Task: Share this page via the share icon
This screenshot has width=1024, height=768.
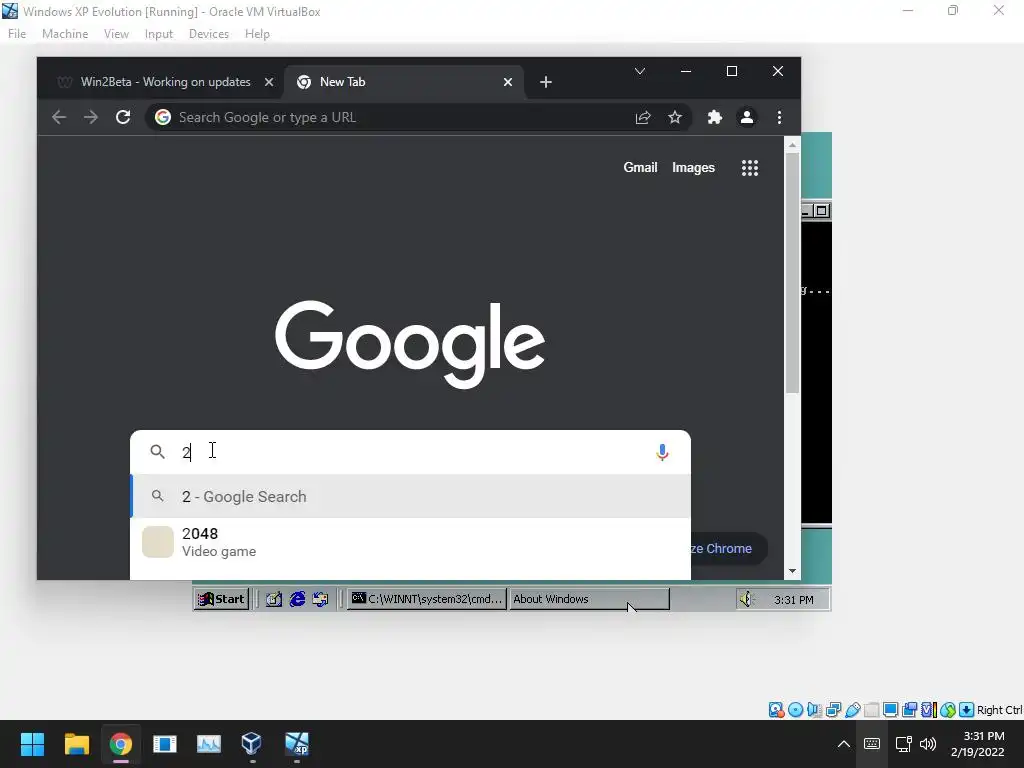Action: pyautogui.click(x=643, y=118)
